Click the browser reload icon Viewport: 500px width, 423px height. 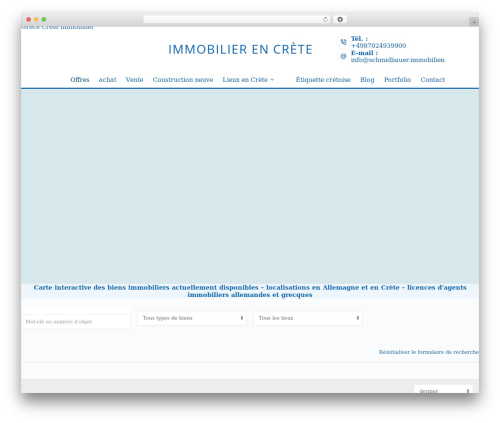325,19
